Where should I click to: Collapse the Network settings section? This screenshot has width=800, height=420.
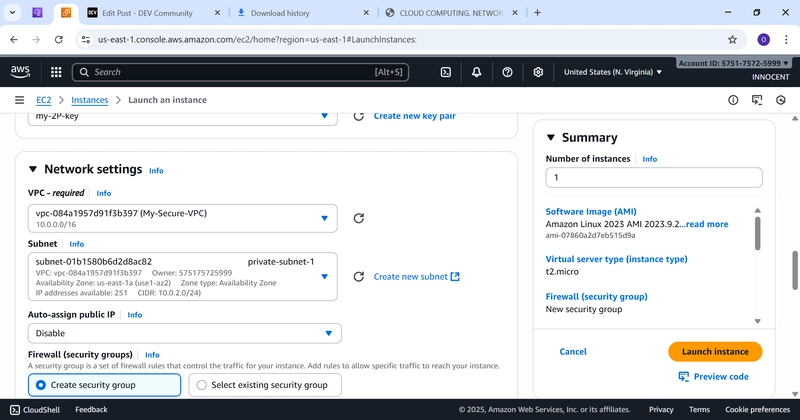[x=33, y=169]
